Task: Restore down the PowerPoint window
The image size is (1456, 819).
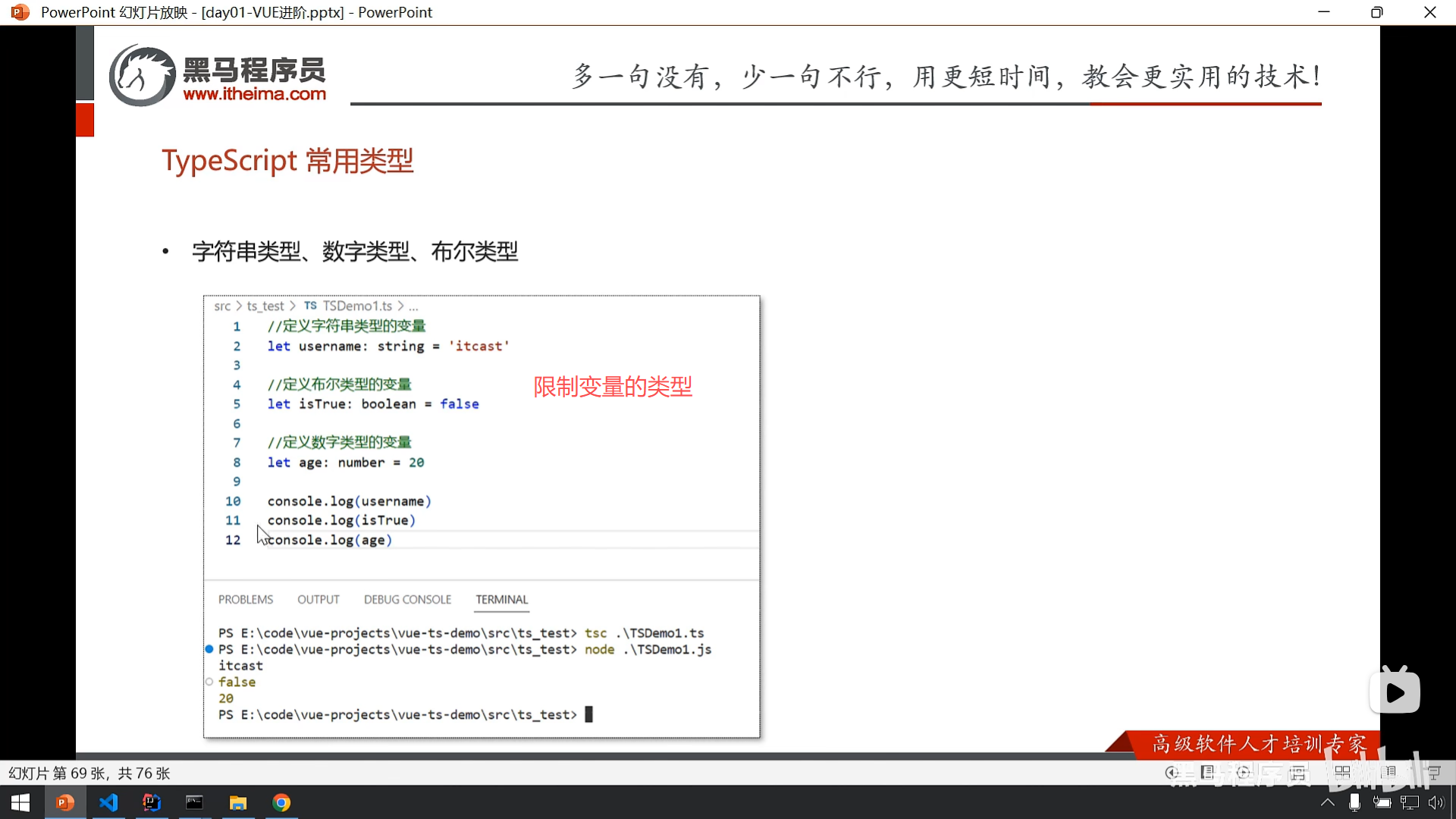Action: point(1376,12)
